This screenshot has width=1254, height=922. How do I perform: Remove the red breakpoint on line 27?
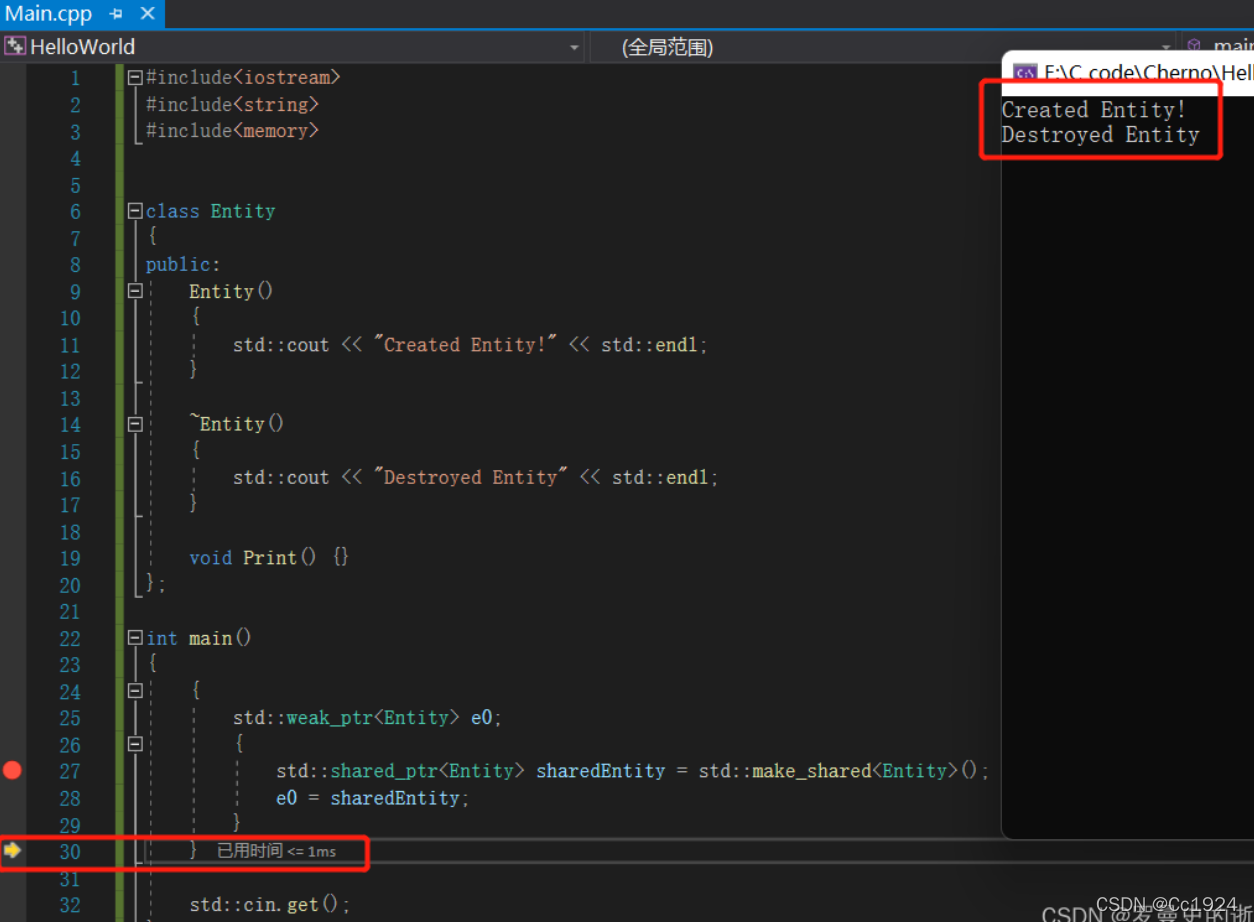12,770
